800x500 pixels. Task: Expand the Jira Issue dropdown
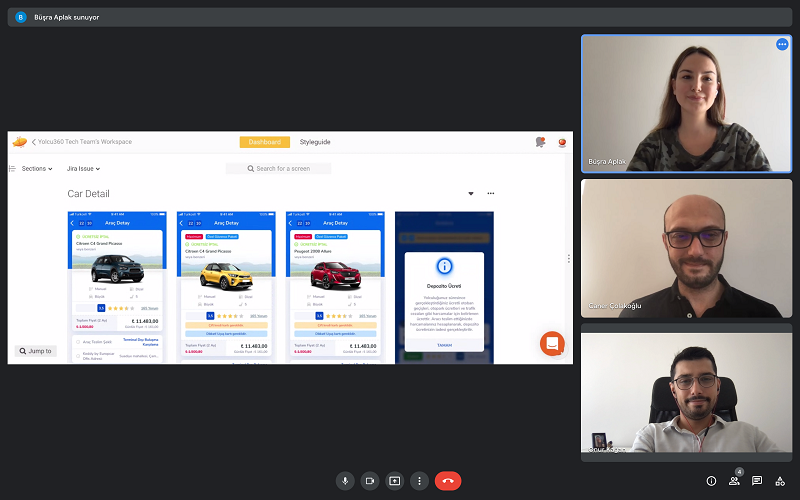82,169
